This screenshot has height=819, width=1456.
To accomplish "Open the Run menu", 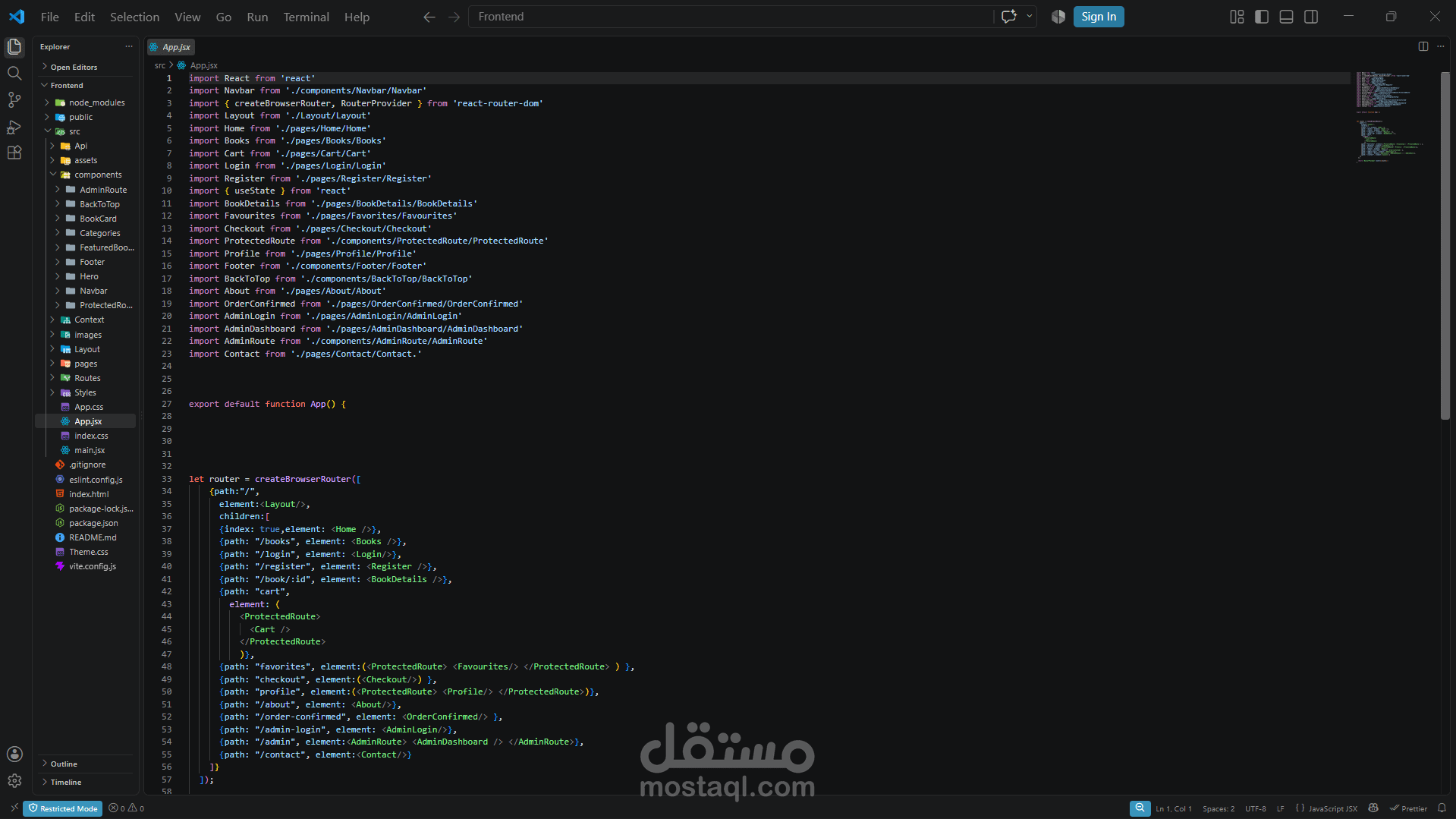I will (x=257, y=17).
